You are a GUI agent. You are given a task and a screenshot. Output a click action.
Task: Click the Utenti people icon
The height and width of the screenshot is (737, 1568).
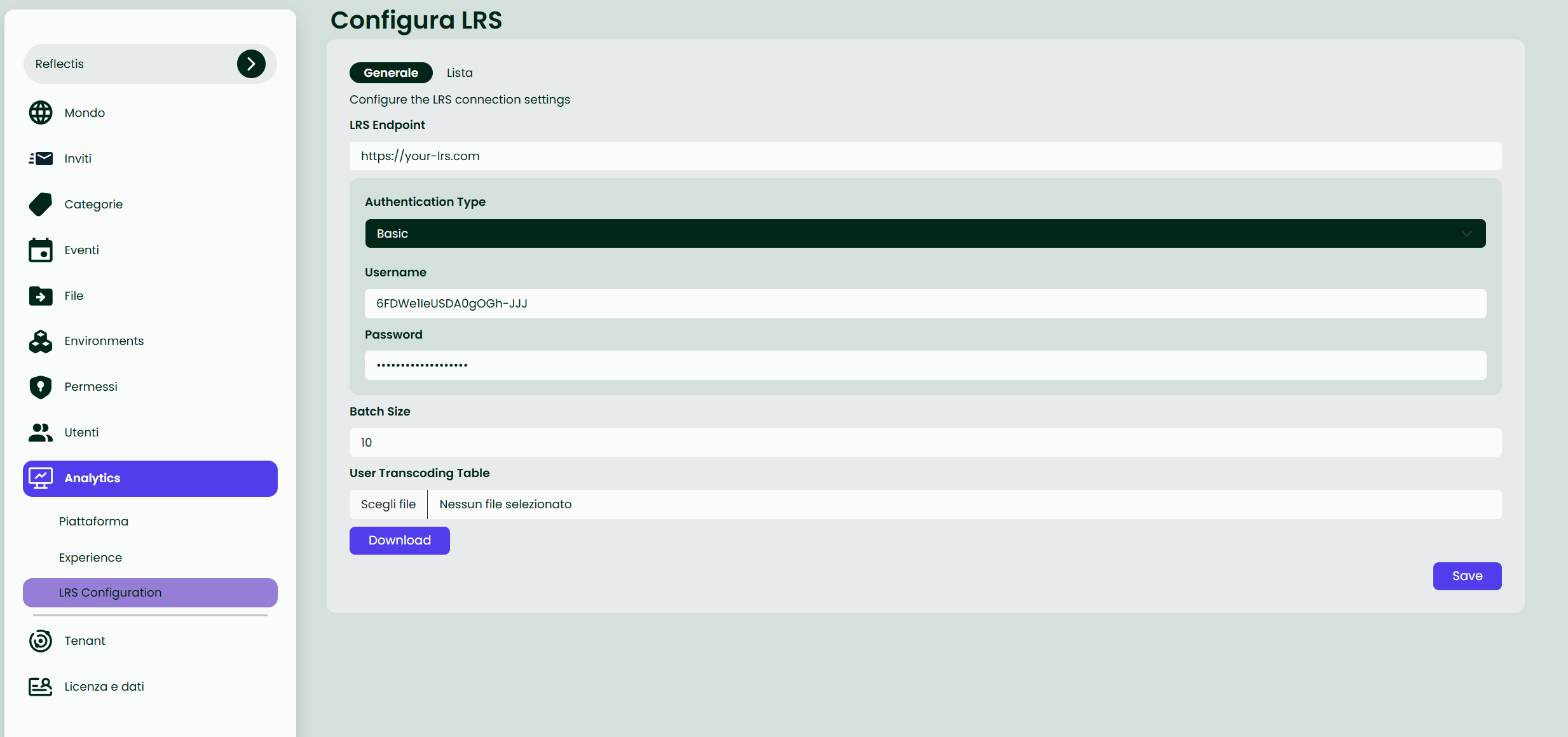tap(40, 432)
